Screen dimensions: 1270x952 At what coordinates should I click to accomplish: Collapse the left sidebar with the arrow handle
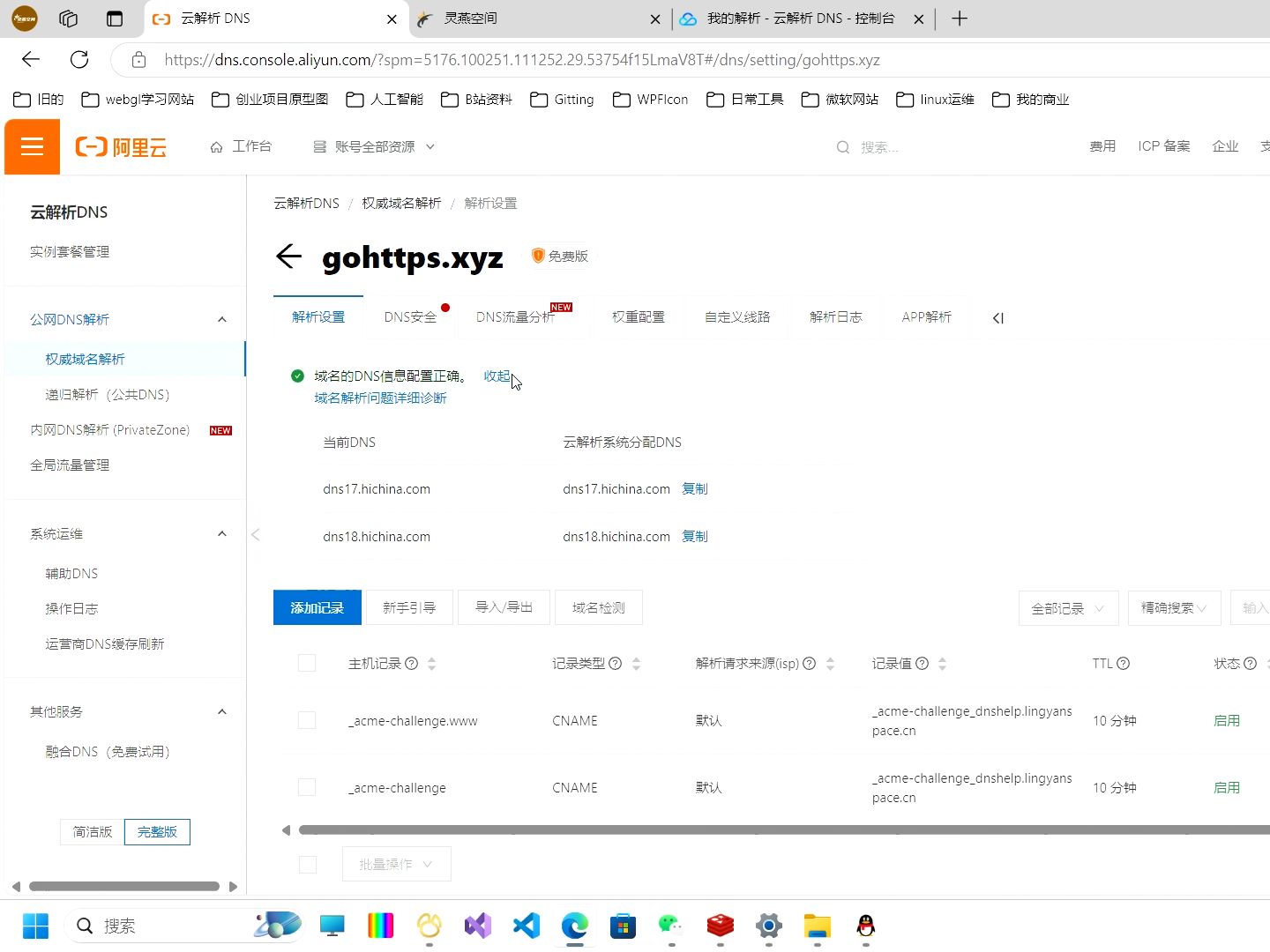(x=256, y=534)
